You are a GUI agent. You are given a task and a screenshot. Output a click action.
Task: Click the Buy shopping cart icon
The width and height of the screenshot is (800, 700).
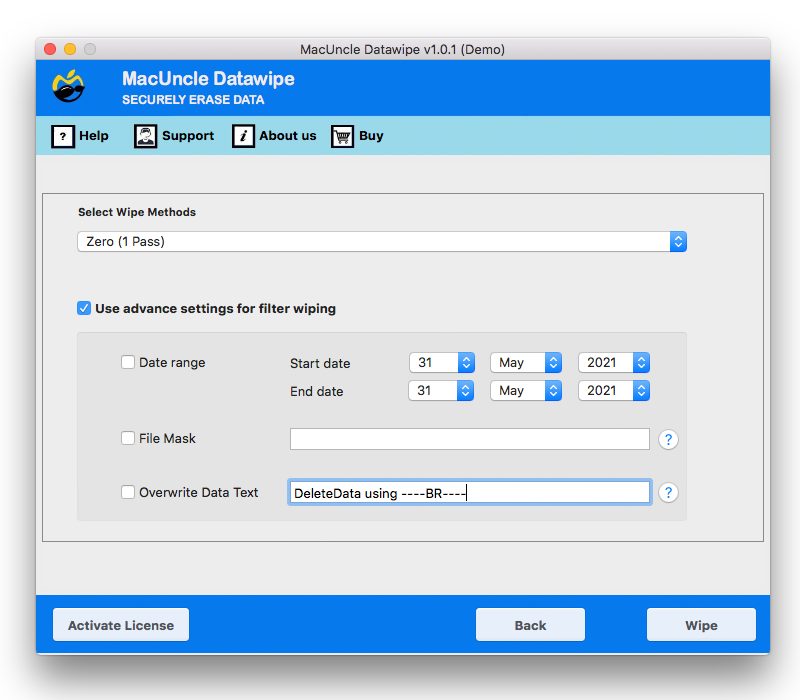pos(340,136)
